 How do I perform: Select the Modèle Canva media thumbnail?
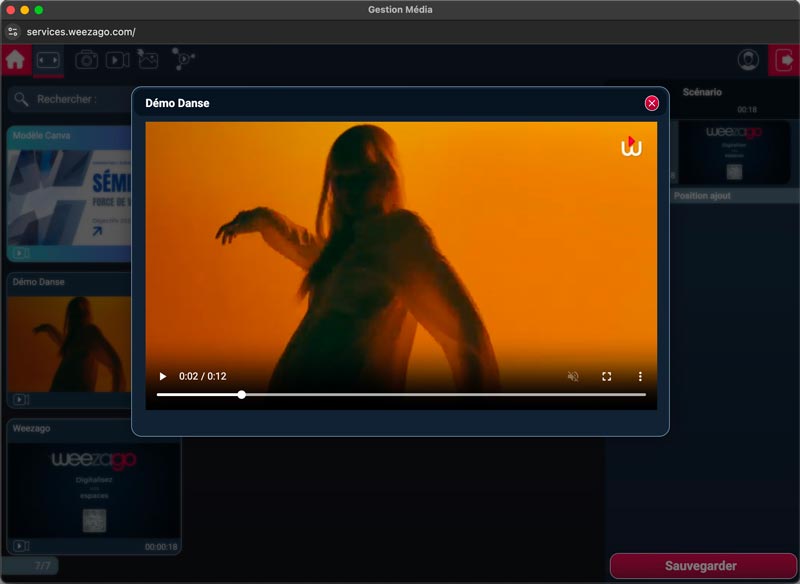[69, 197]
